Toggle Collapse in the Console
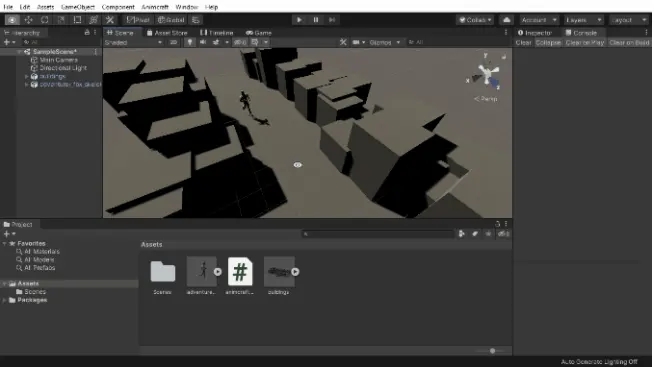The width and height of the screenshot is (654, 367). [x=548, y=43]
